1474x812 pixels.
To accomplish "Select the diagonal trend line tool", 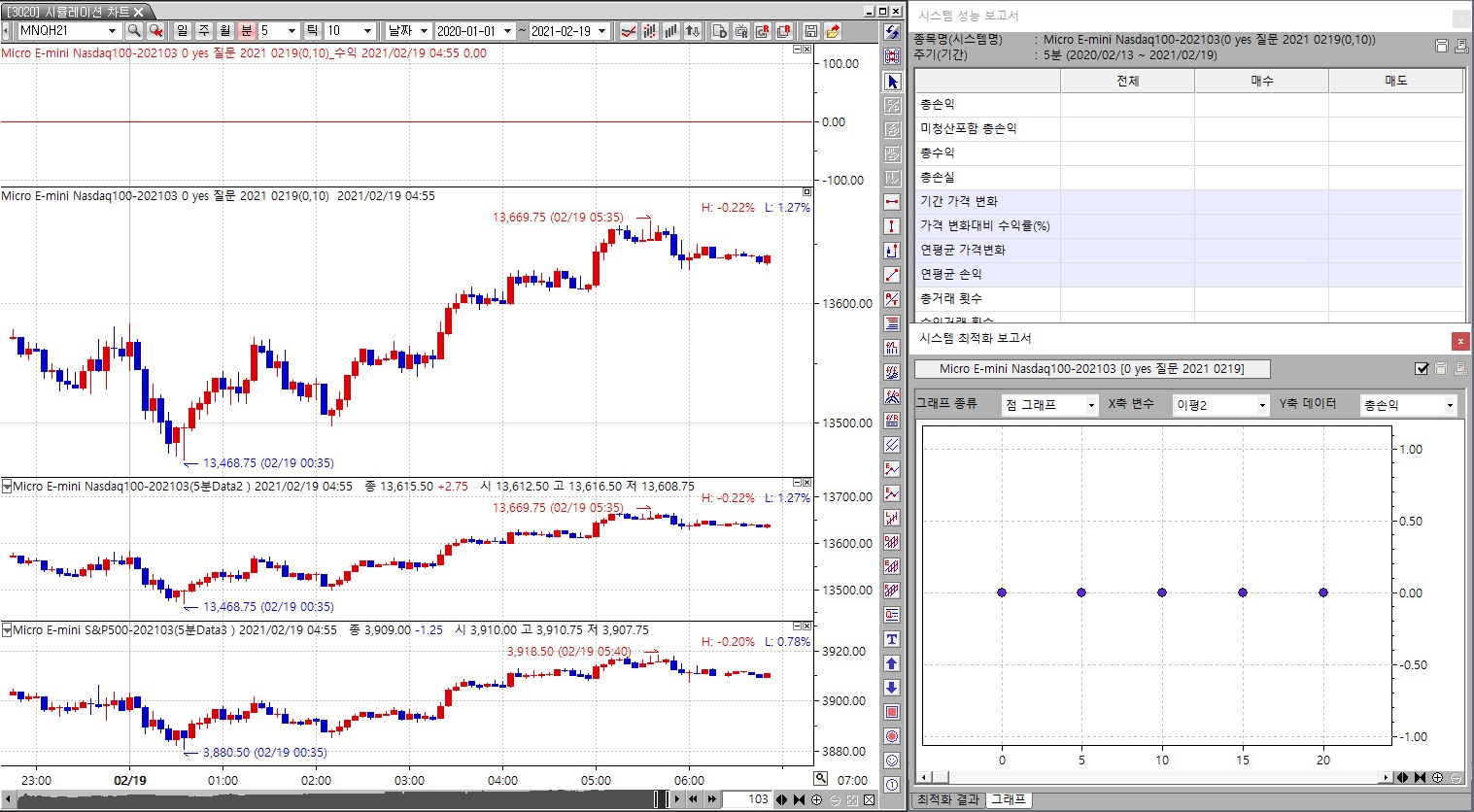I will 892,275.
